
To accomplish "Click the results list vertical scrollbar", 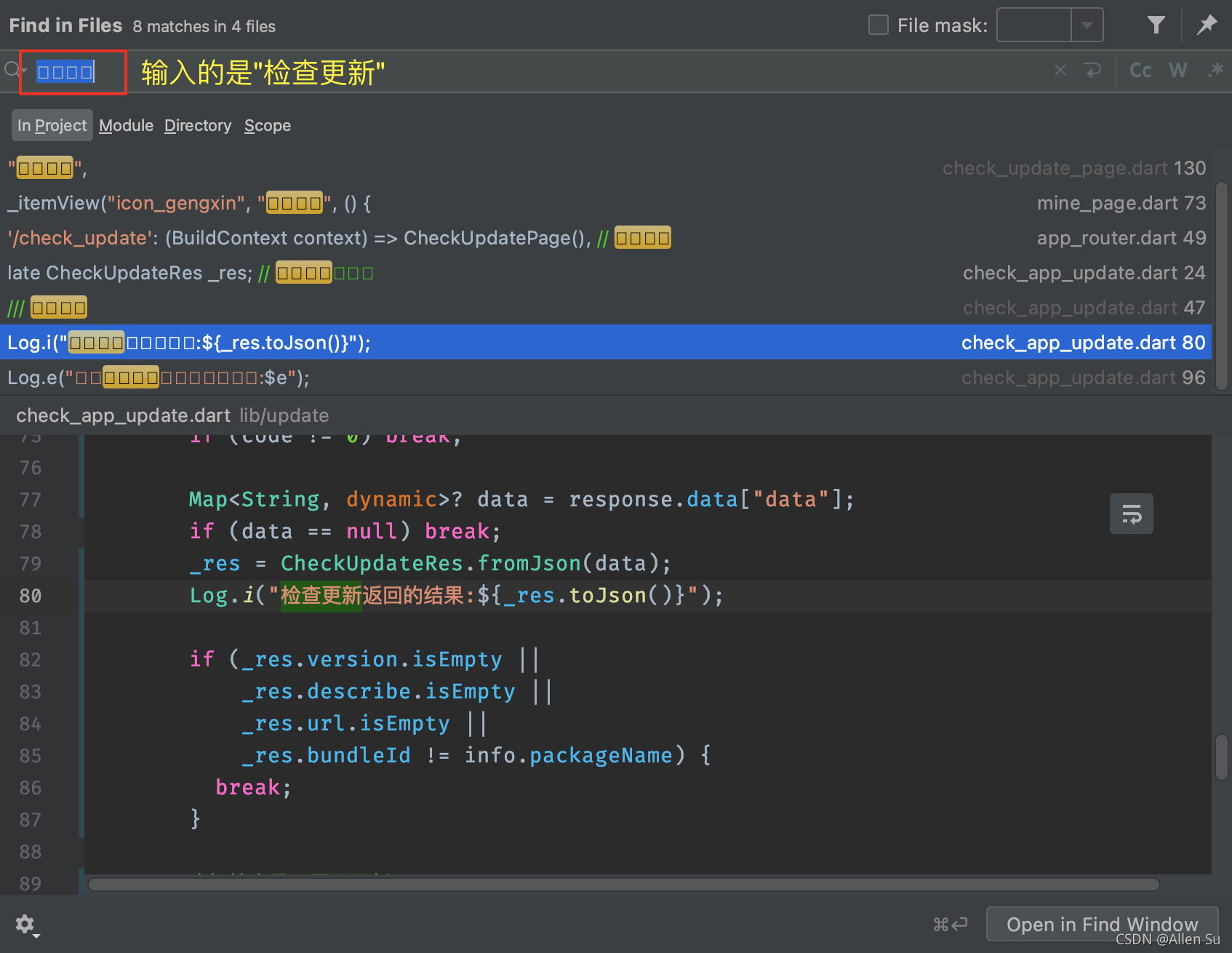I will coord(1222,286).
